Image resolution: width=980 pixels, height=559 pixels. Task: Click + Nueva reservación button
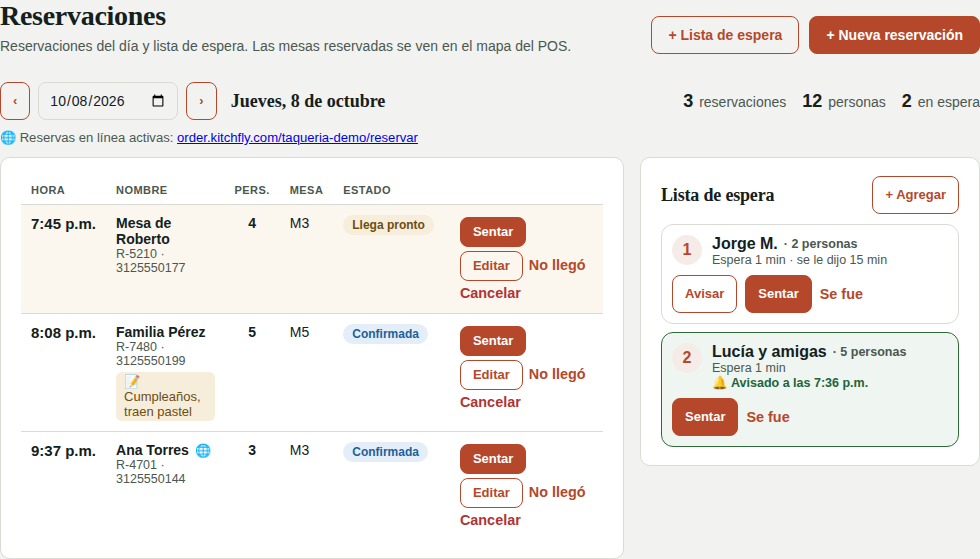point(894,35)
